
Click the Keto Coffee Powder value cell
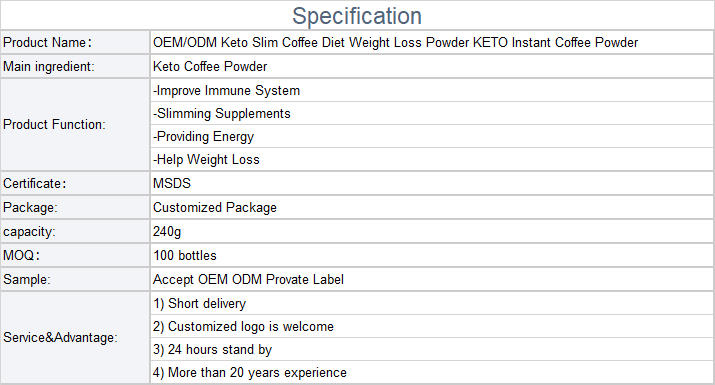[x=432, y=67]
